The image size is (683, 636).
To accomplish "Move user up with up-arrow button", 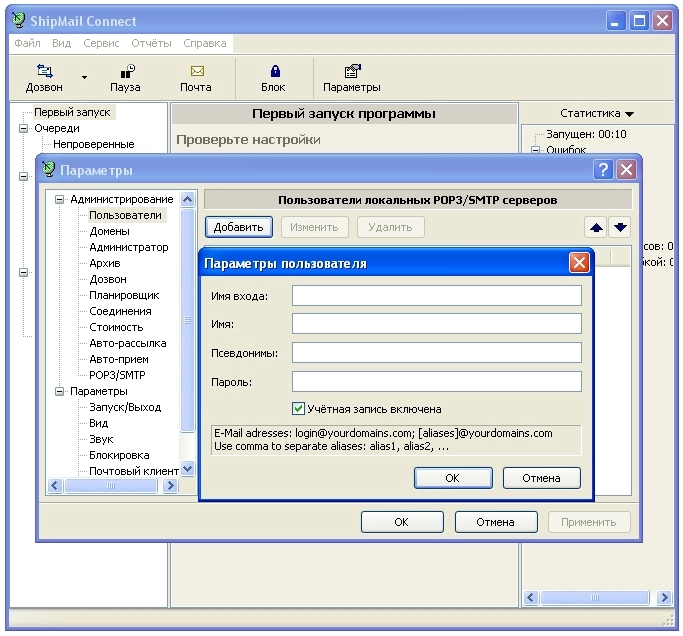I will pyautogui.click(x=596, y=227).
